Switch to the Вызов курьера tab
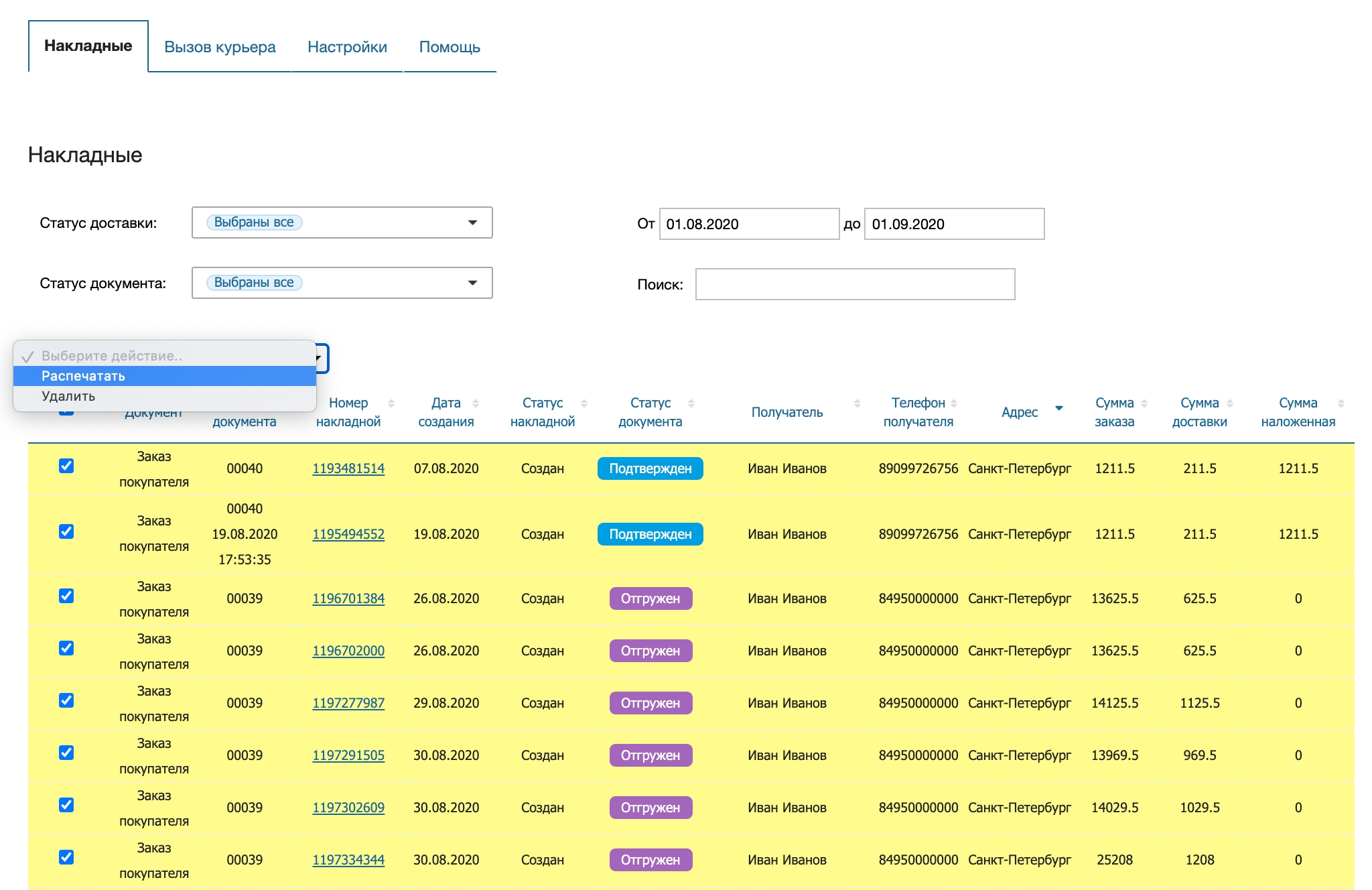 click(x=220, y=47)
